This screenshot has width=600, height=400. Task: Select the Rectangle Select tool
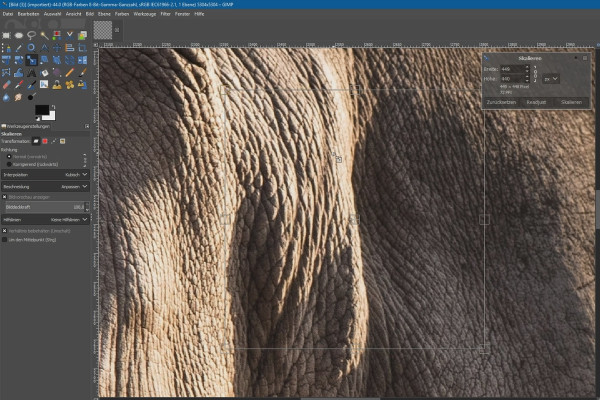tap(6, 36)
